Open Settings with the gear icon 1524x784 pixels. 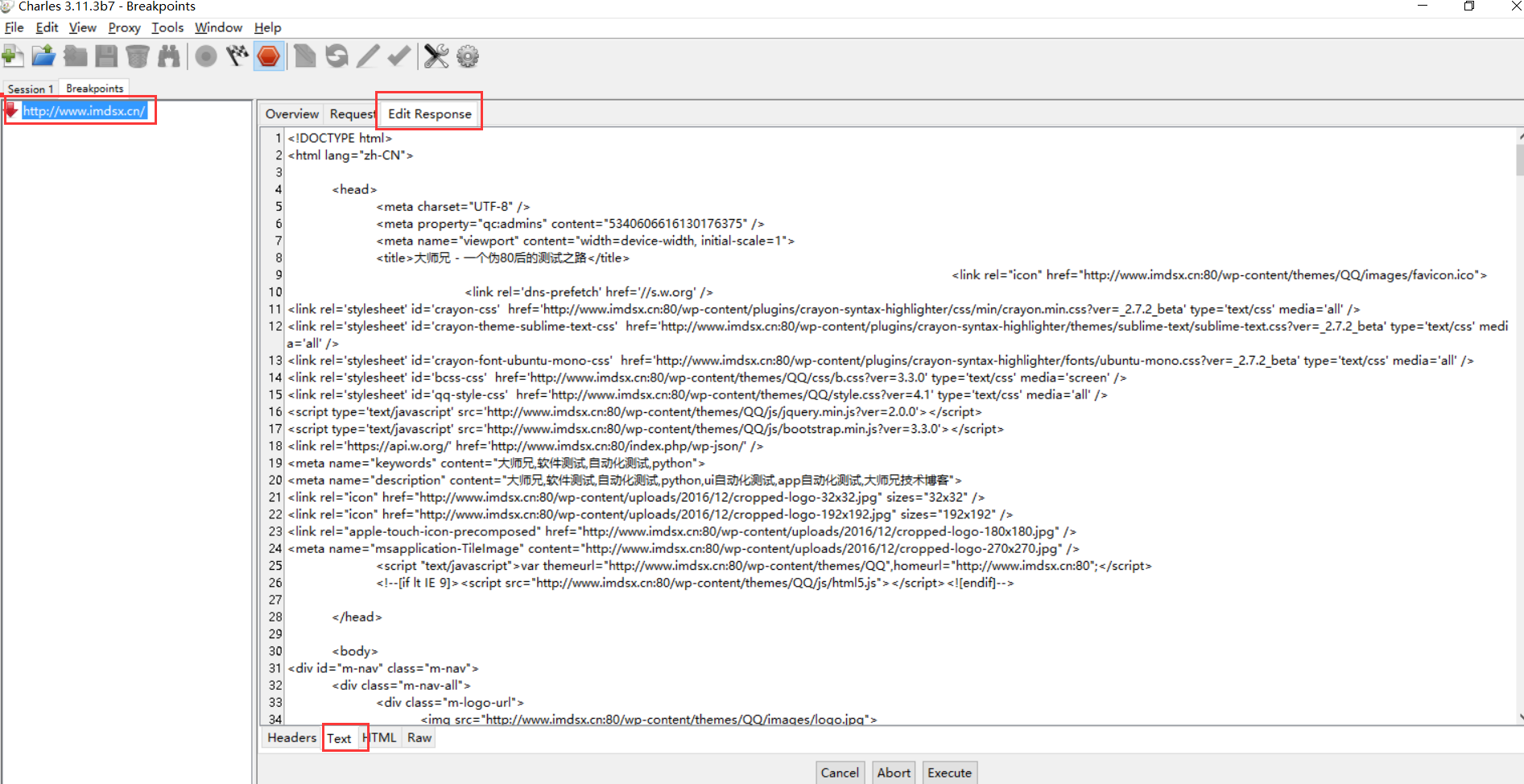click(x=468, y=56)
